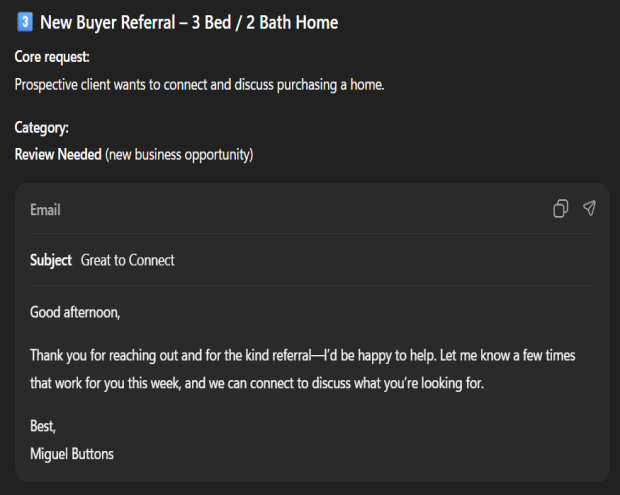The height and width of the screenshot is (495, 620).
Task: Click the Category label
Action: pyautogui.click(x=42, y=128)
